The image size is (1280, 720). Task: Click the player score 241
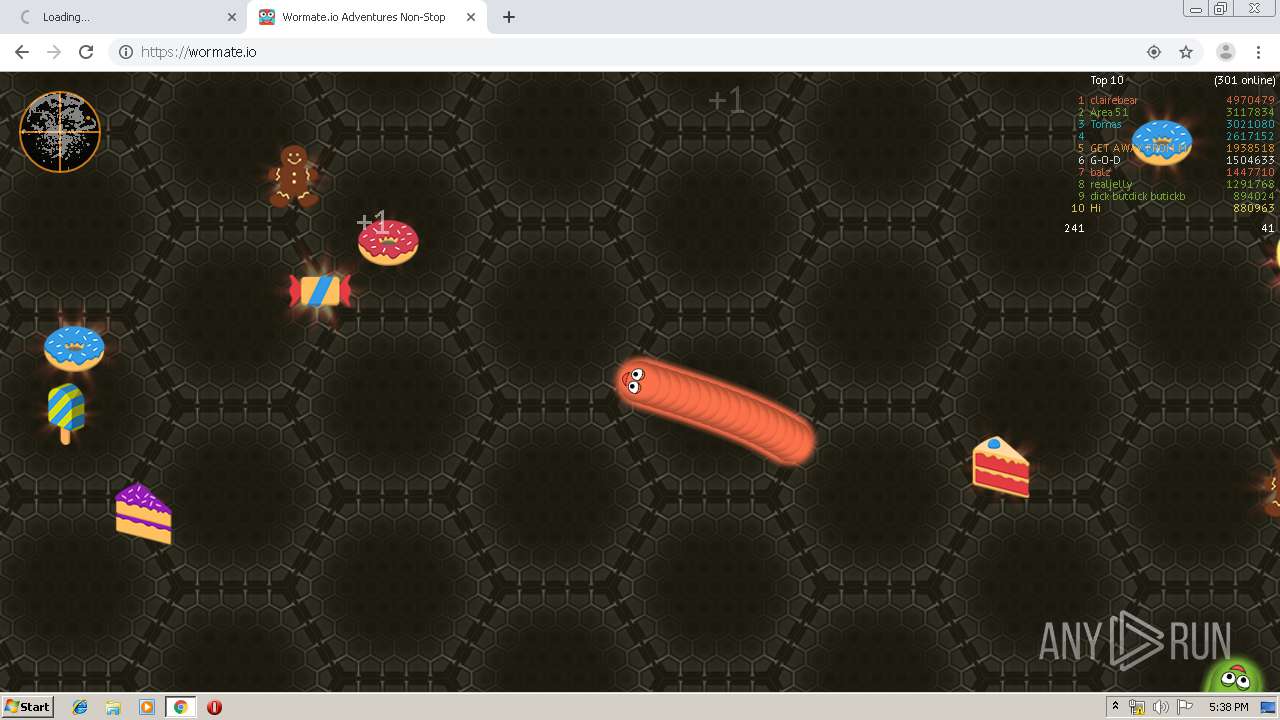coord(1074,228)
